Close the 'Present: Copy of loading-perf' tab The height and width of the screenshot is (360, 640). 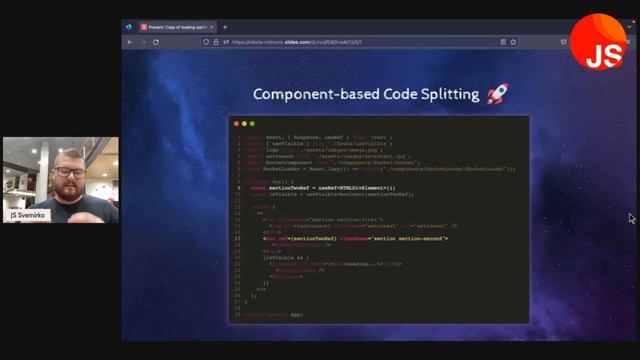tap(212, 27)
